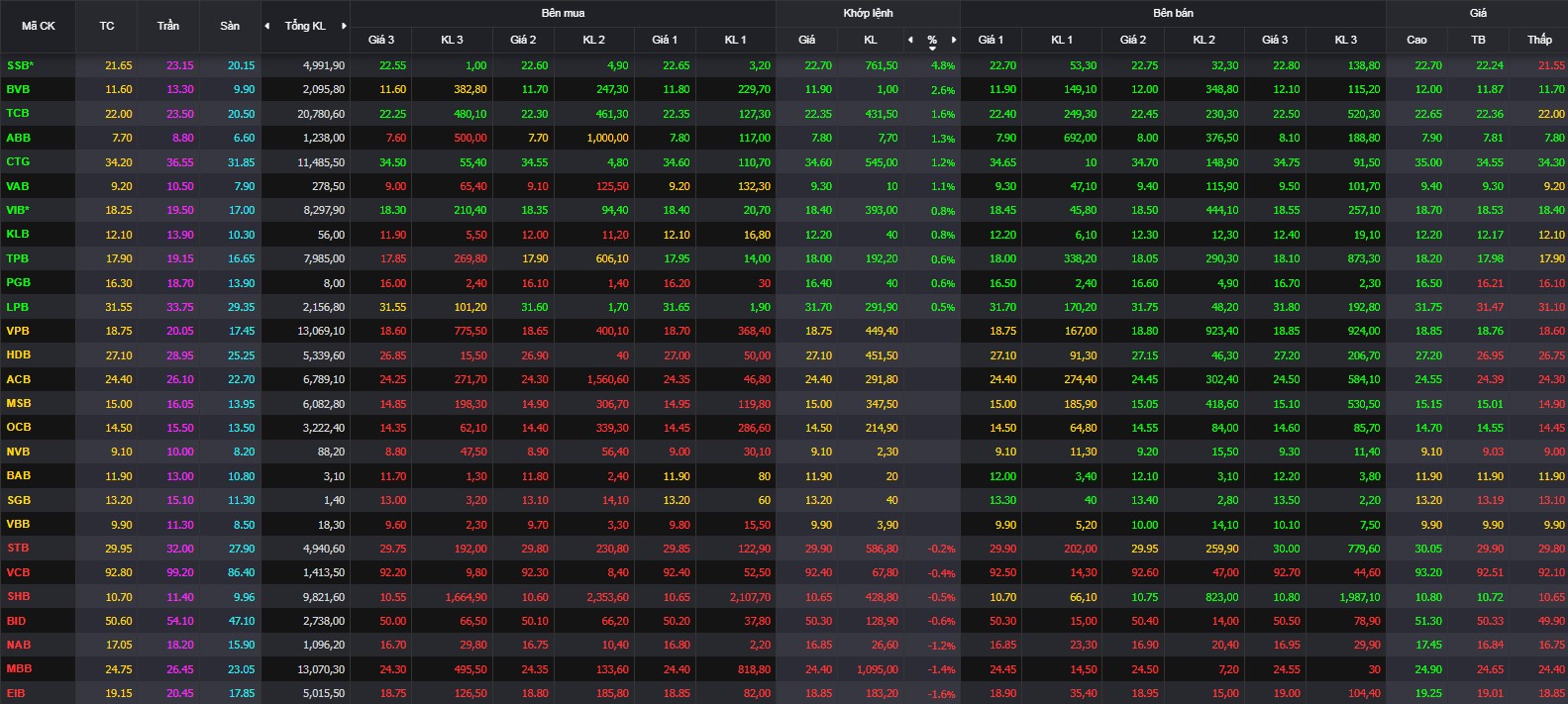Sort by the Mã CK column header

pyautogui.click(x=39, y=26)
